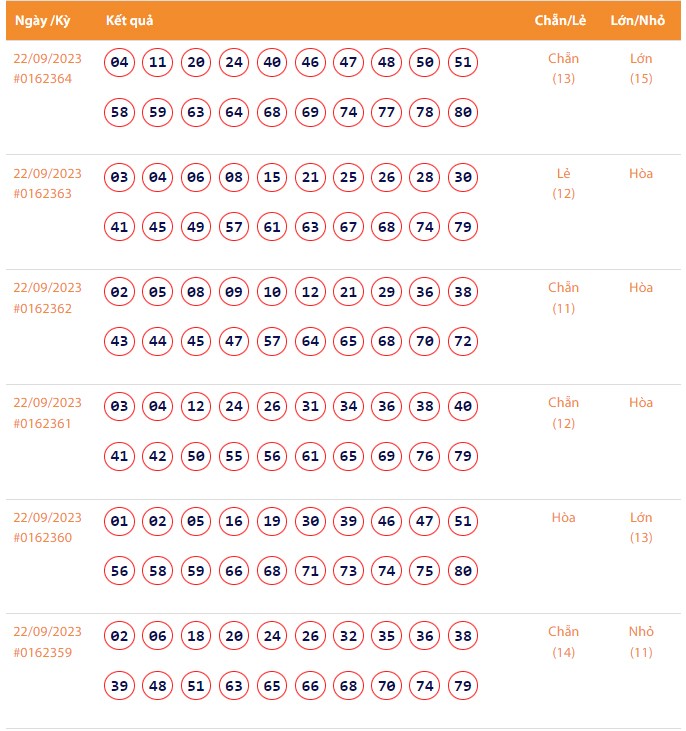Screen dimensions: 686x731
Task: Click ball 80 in draw #0162364
Action: (462, 112)
